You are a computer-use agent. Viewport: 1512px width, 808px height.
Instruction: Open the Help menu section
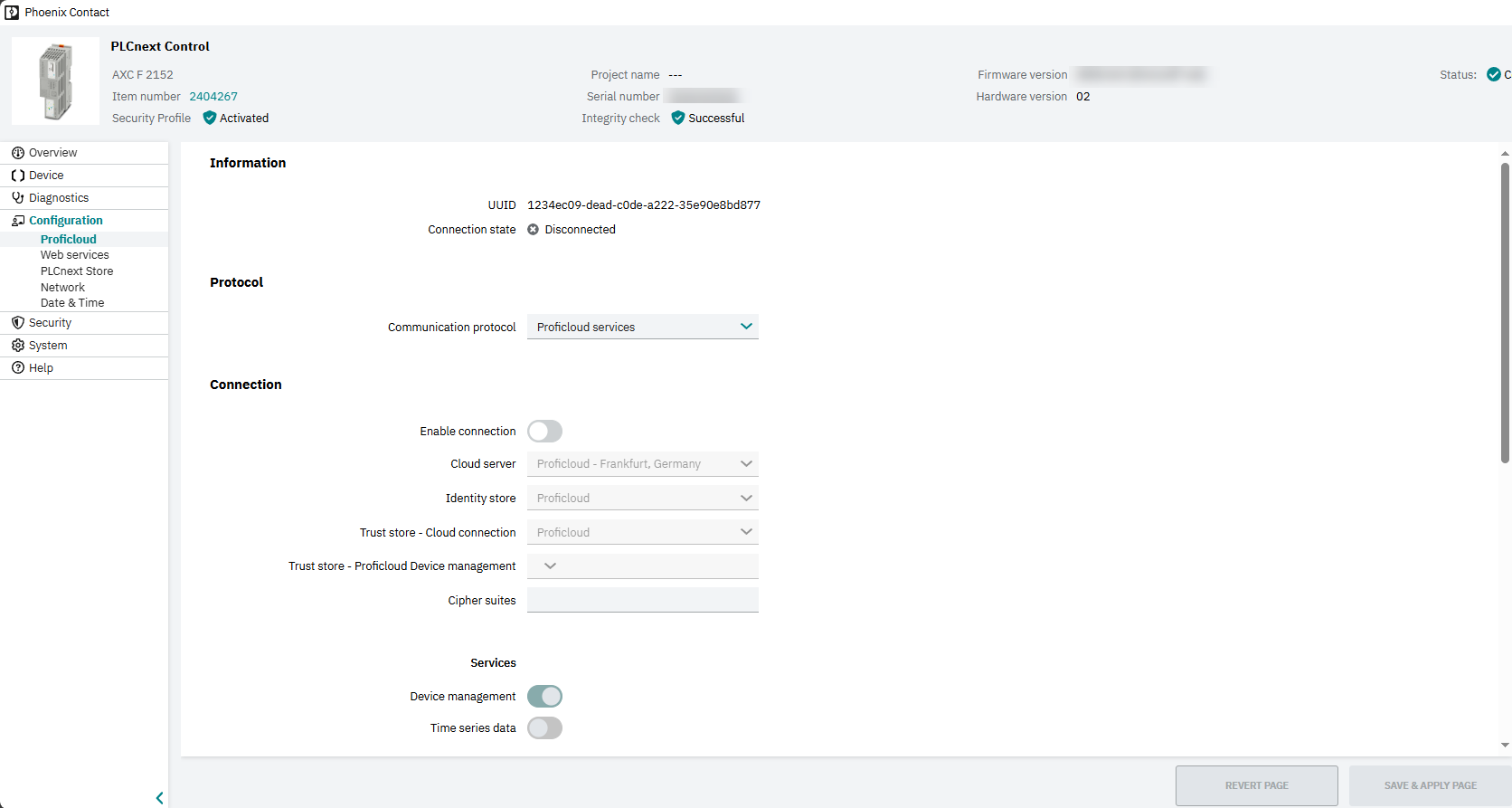click(x=84, y=368)
